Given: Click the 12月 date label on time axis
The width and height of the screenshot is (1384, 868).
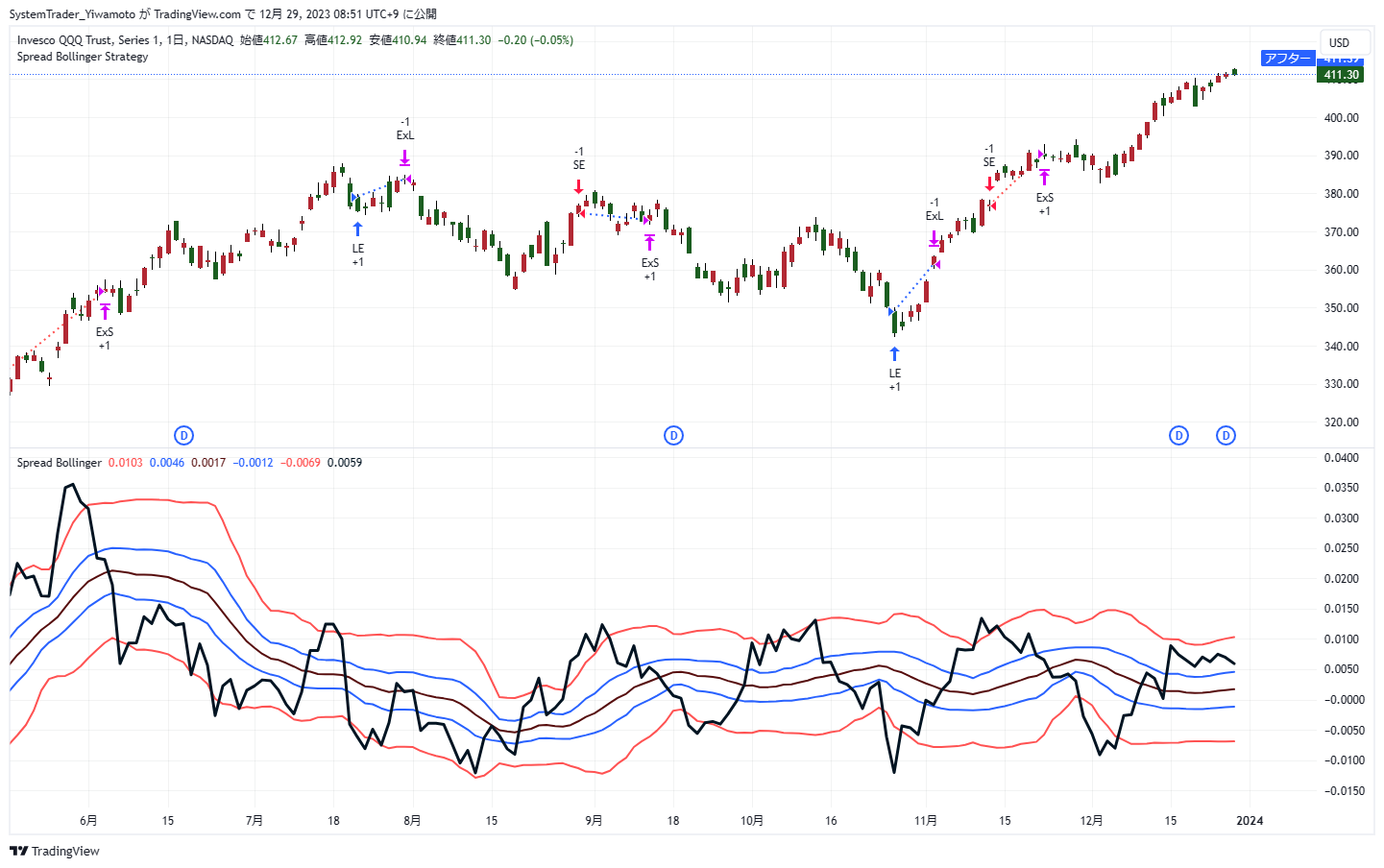Looking at the screenshot, I should click(x=1091, y=821).
